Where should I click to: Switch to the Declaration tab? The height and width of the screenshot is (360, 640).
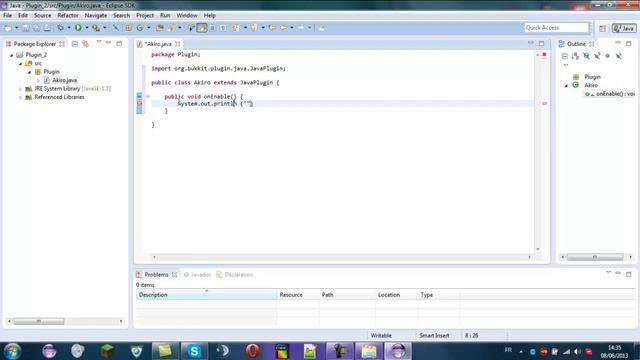235,275
